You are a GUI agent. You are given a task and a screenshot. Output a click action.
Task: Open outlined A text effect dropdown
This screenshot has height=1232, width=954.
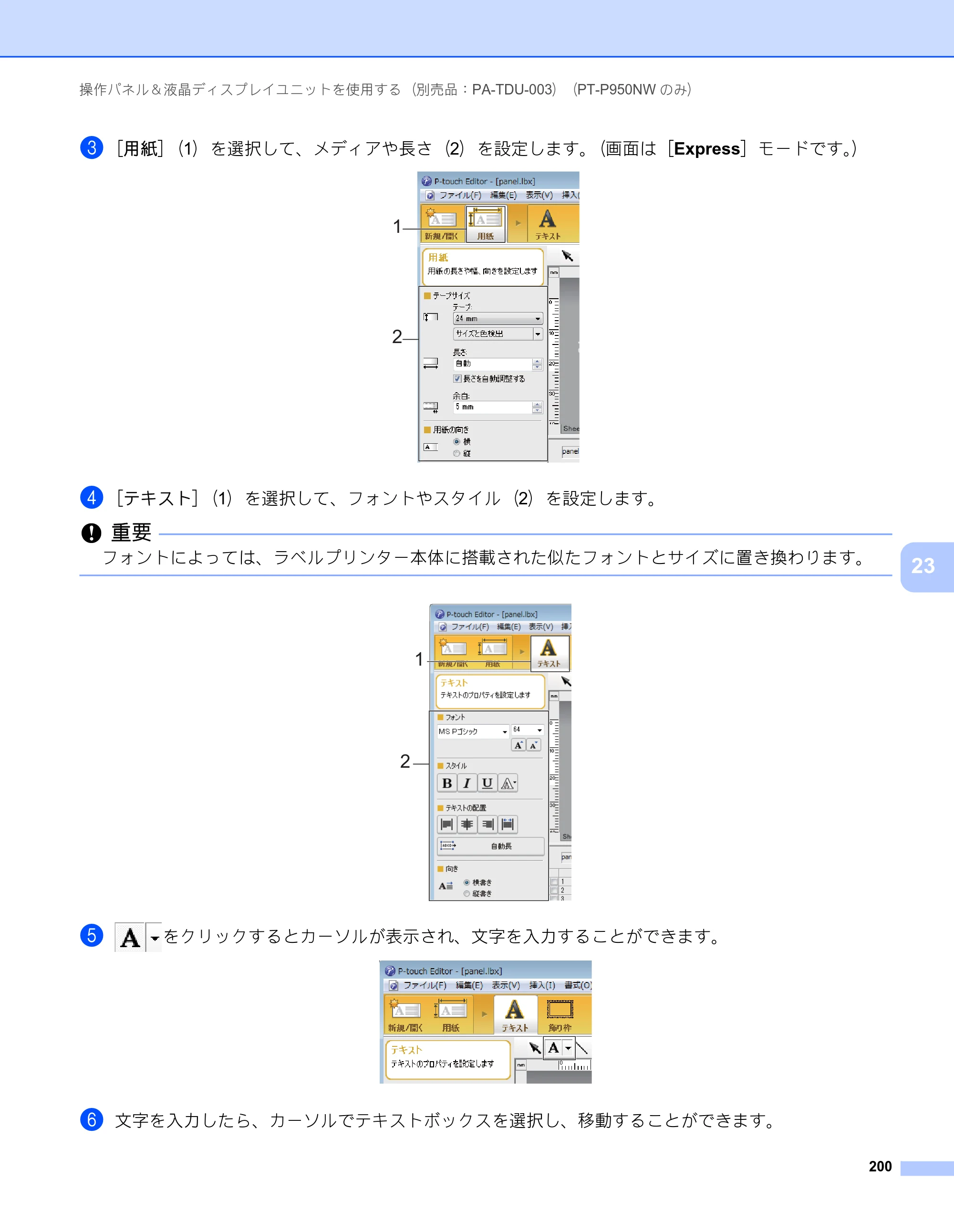coord(508,783)
